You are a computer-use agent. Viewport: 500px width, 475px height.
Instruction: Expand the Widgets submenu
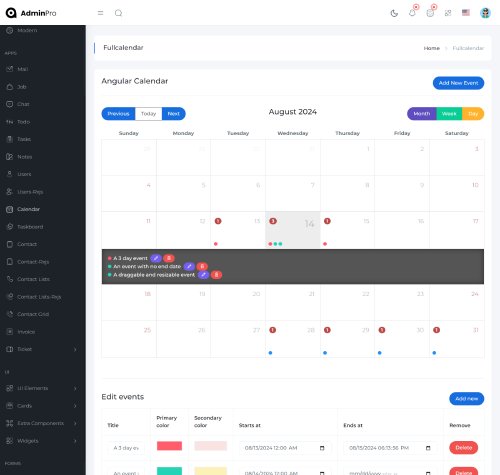point(43,441)
